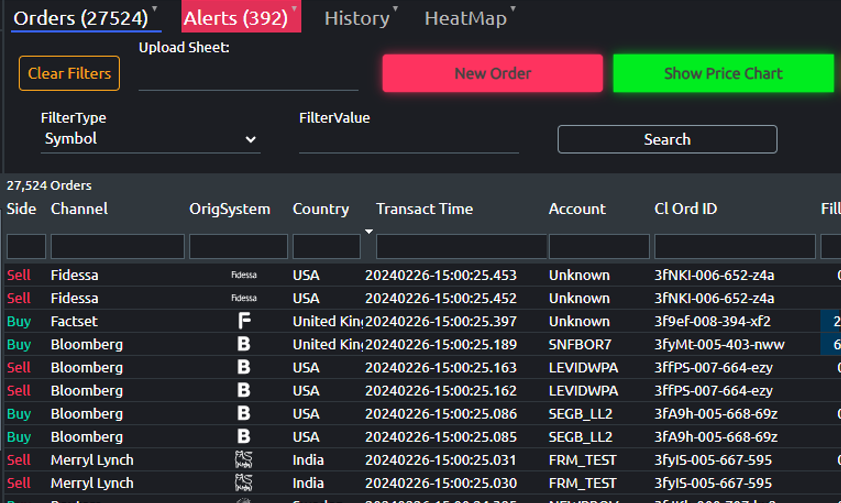The width and height of the screenshot is (841, 503).
Task: Focus the Side column filter box
Action: coord(26,247)
